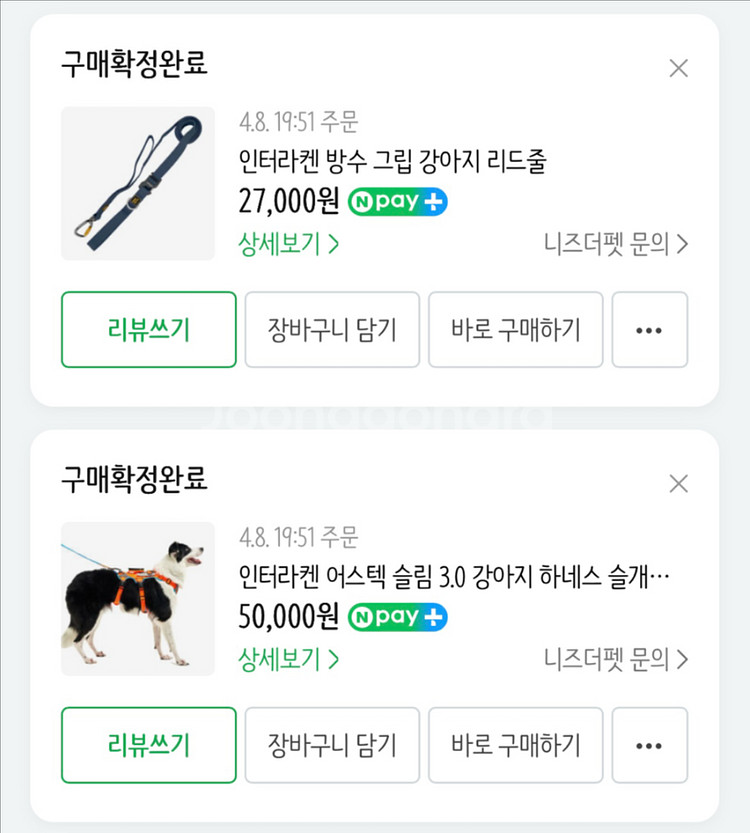Open more options for leash order
Image resolution: width=750 pixels, height=833 pixels.
(649, 330)
